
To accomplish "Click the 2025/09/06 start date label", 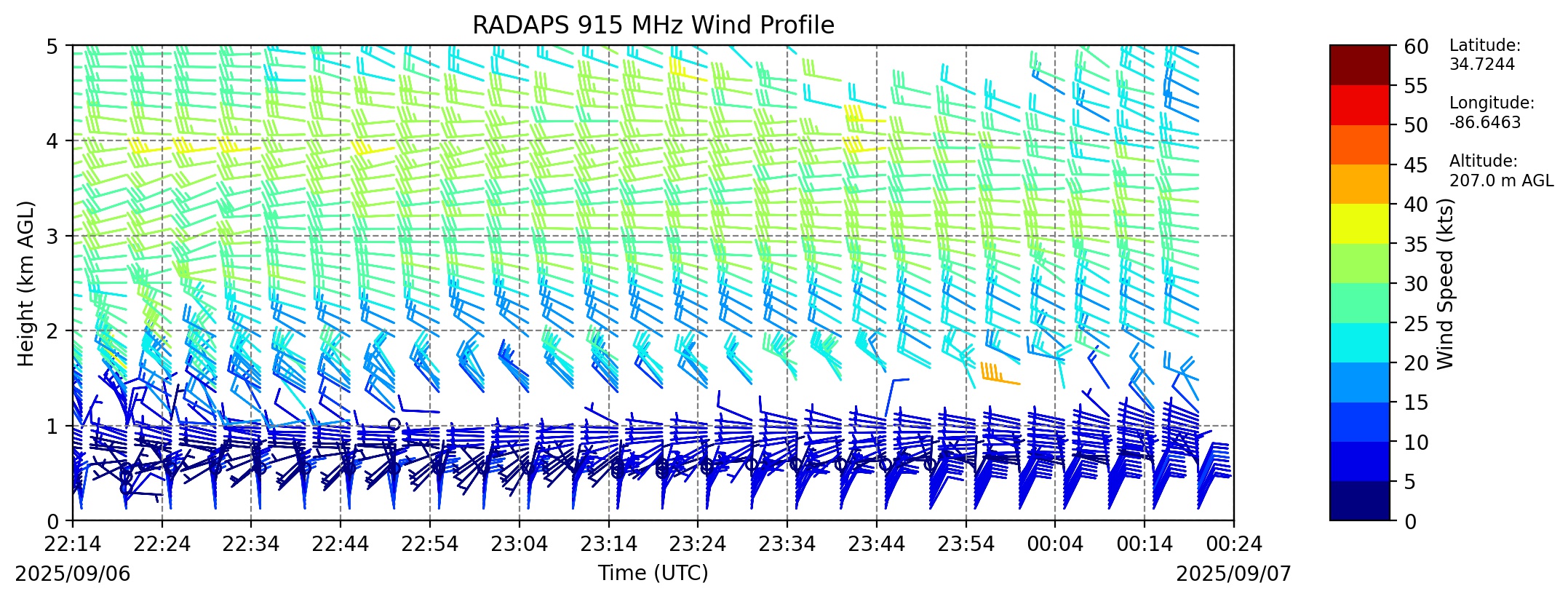I will (73, 574).
